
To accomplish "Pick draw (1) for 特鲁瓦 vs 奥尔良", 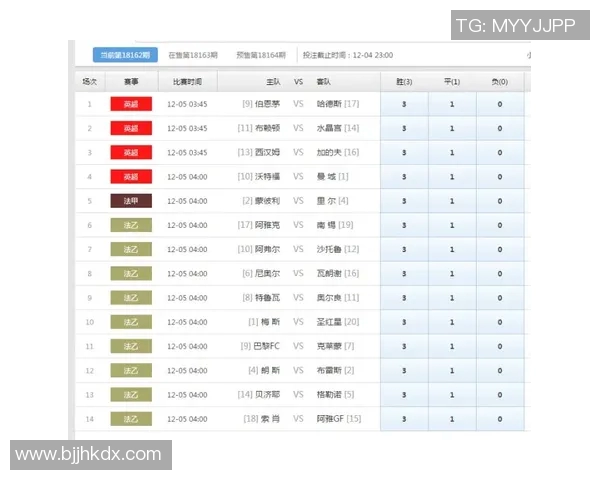I will click(x=452, y=298).
